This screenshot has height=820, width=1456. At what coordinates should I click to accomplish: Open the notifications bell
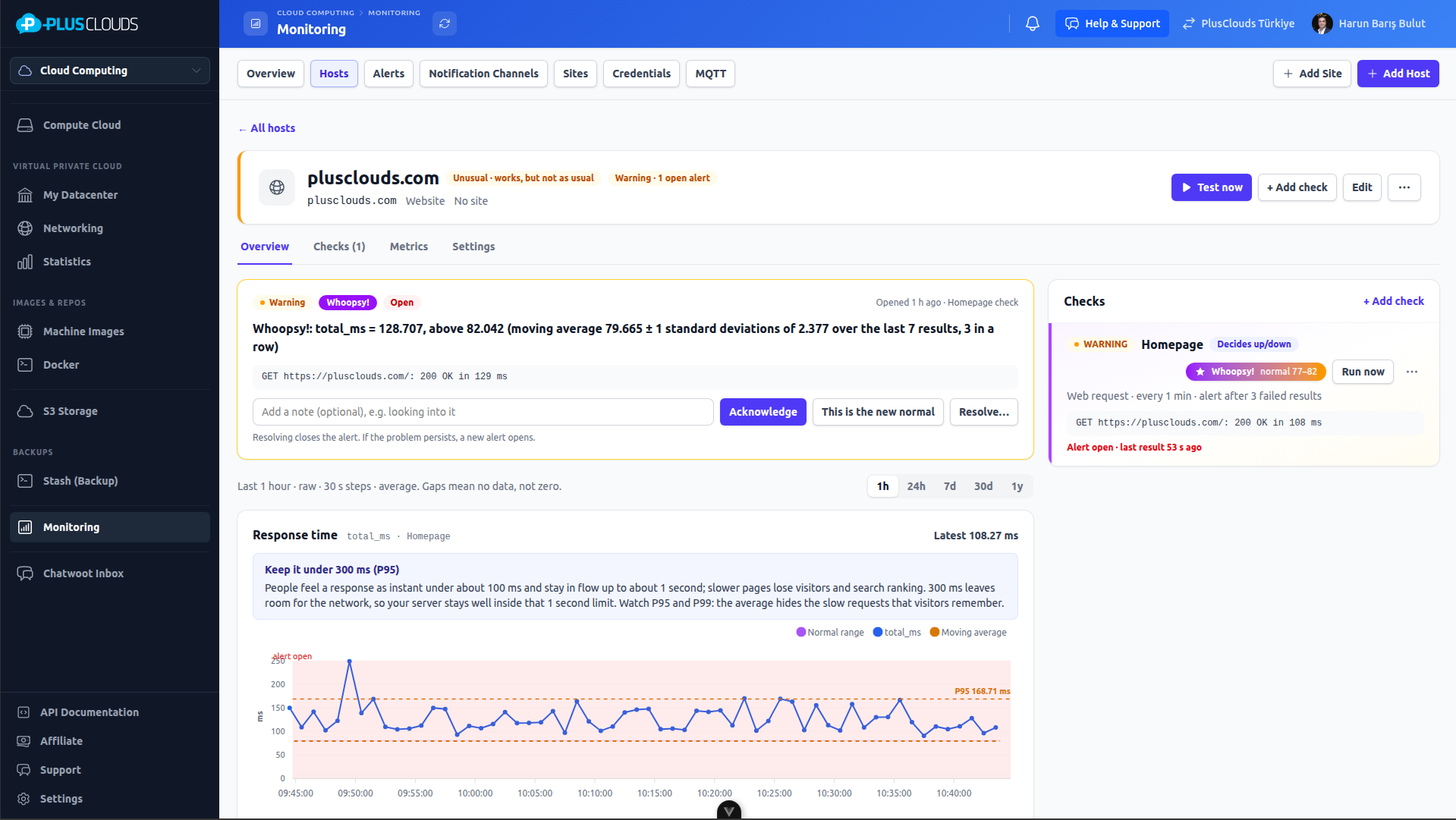(1032, 24)
